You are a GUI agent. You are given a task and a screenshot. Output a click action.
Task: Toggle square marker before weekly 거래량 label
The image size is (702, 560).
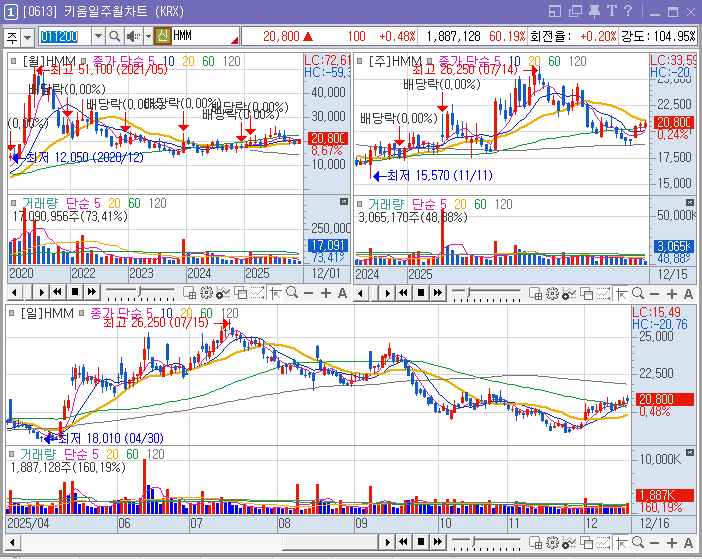(360, 204)
